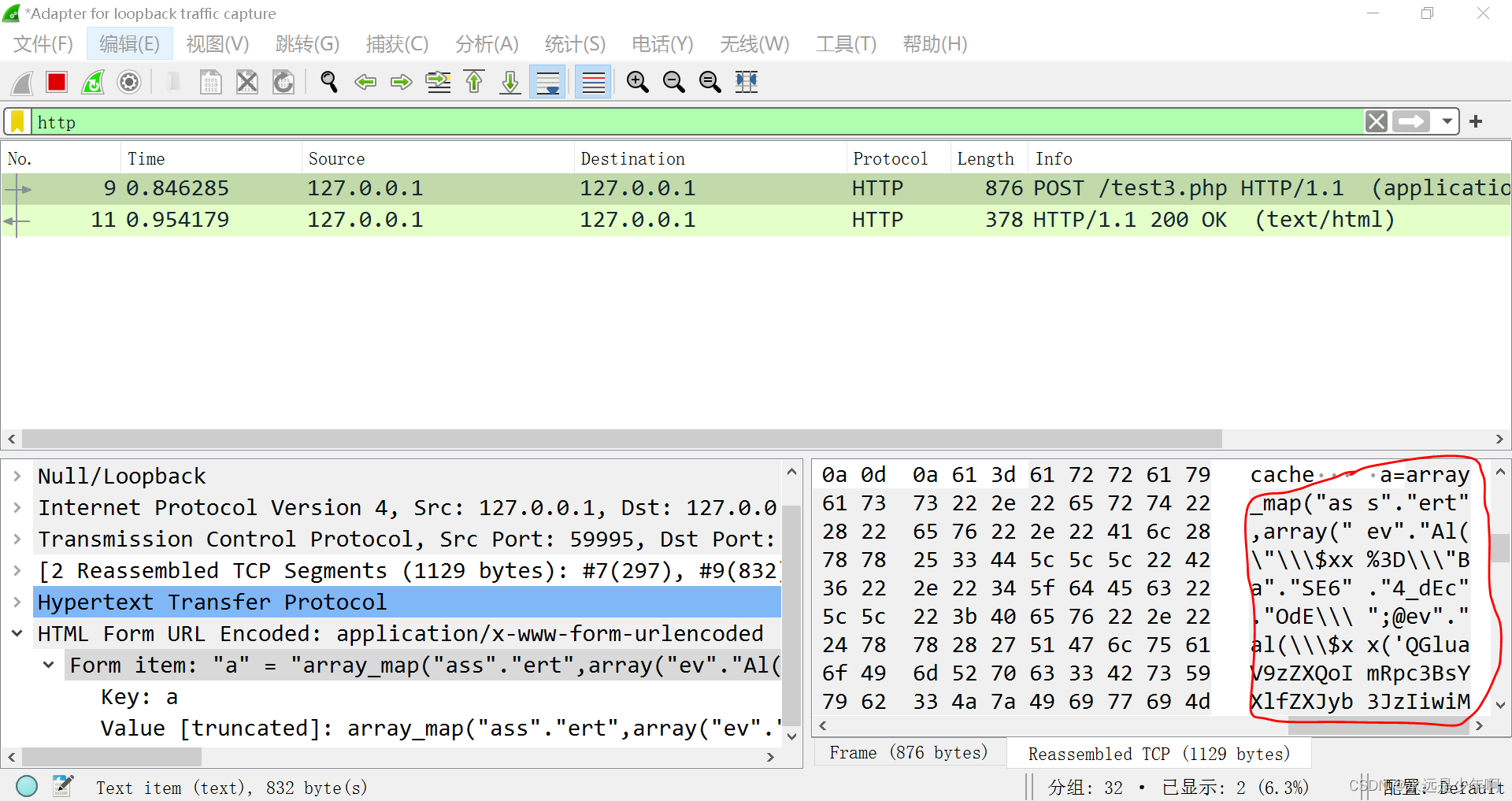
Task: Open the 电话(Y) menu
Action: [662, 44]
